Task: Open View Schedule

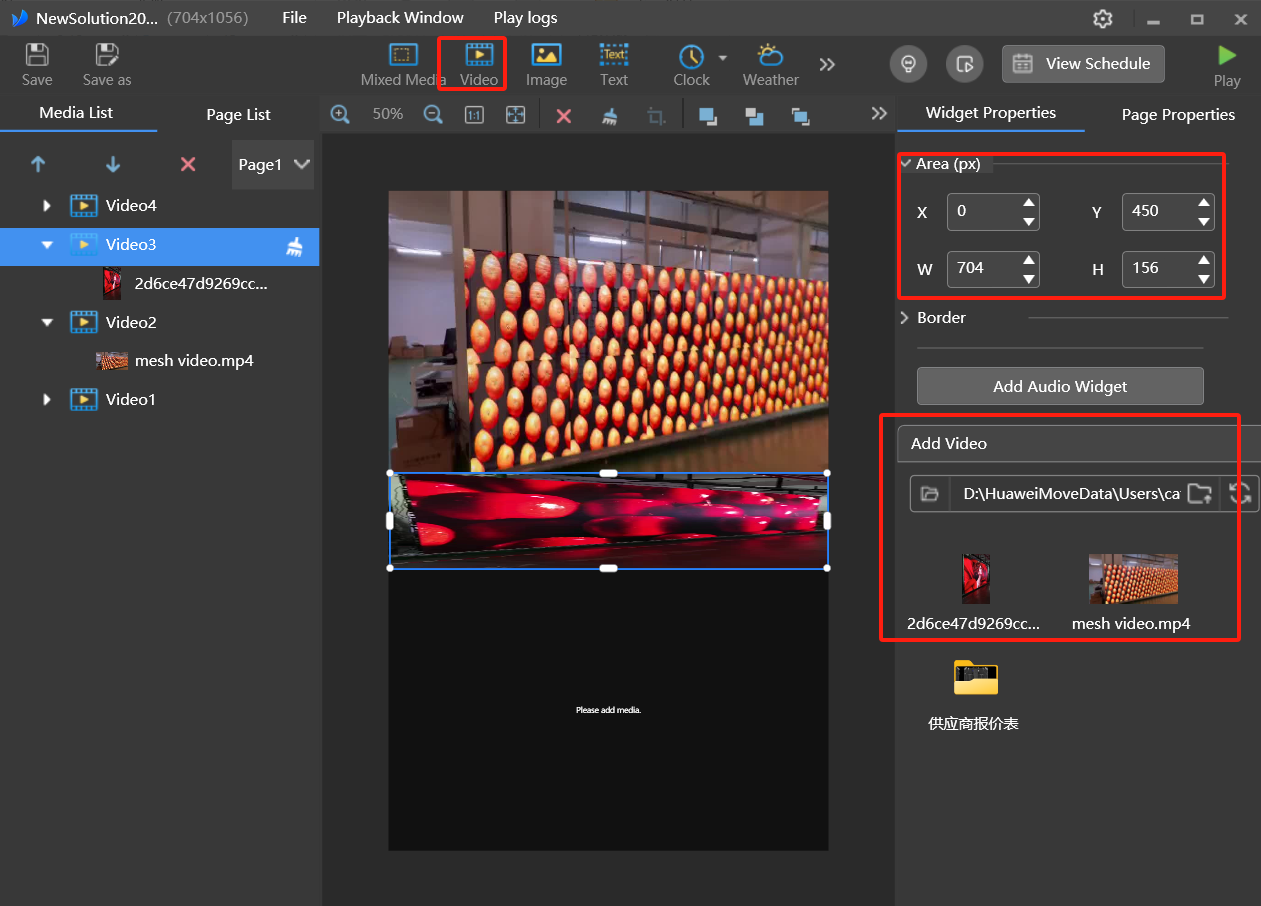Action: [1083, 64]
